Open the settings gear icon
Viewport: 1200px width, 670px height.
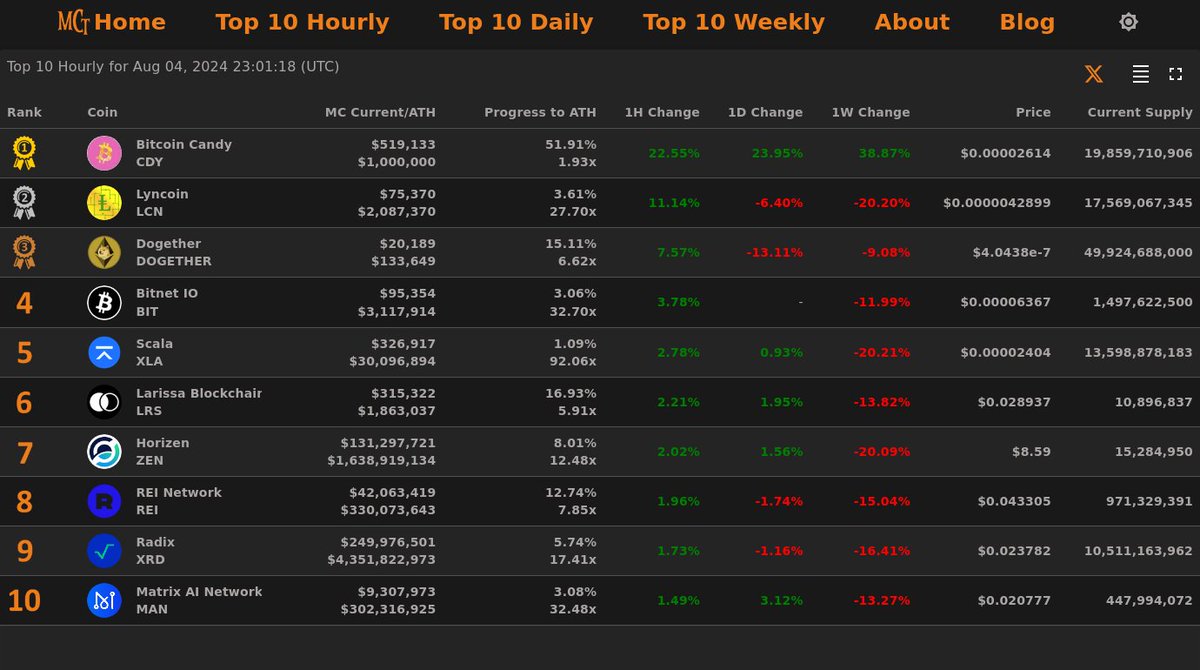click(1128, 22)
